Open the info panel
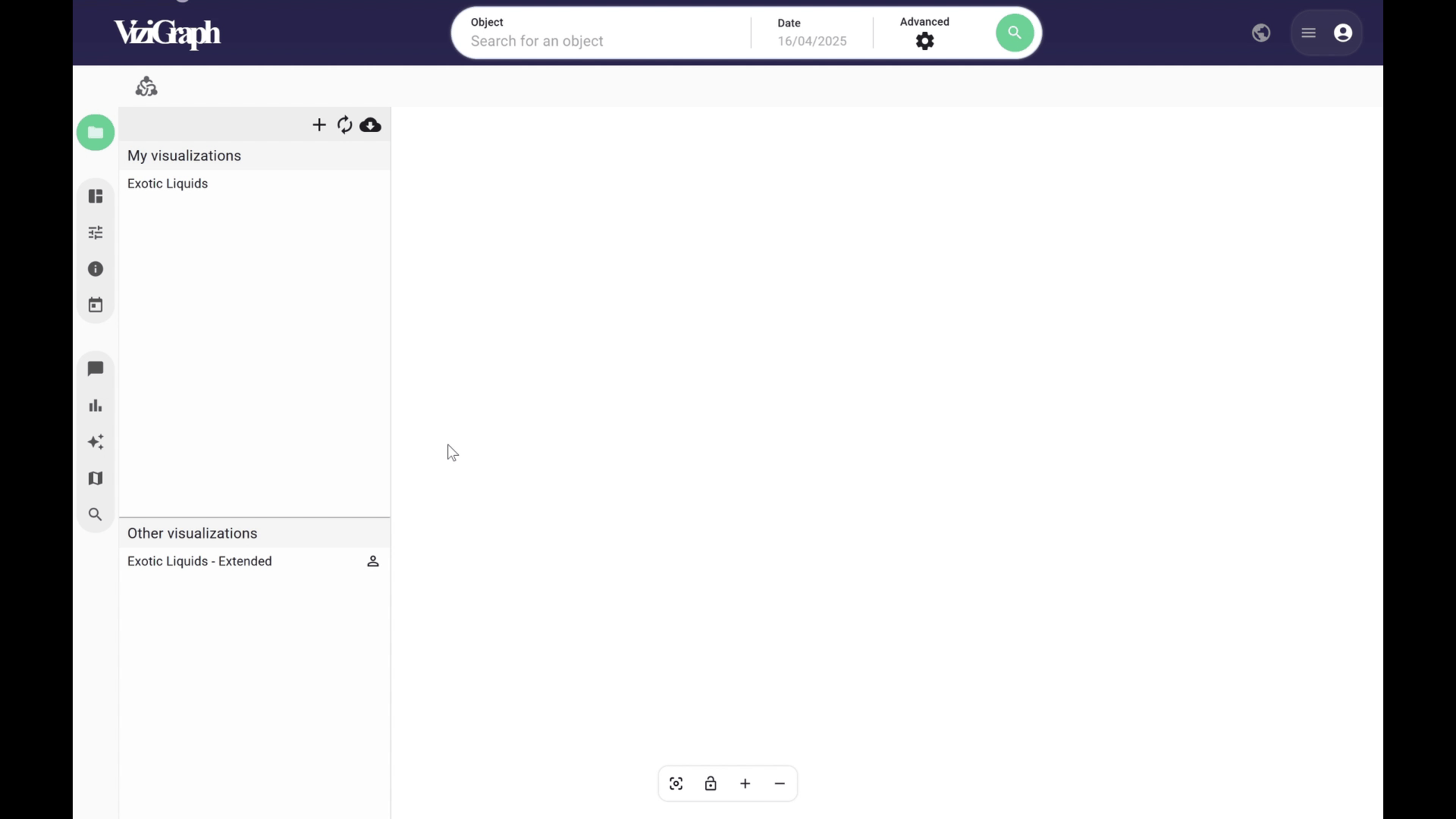The width and height of the screenshot is (1456, 819). point(96,268)
